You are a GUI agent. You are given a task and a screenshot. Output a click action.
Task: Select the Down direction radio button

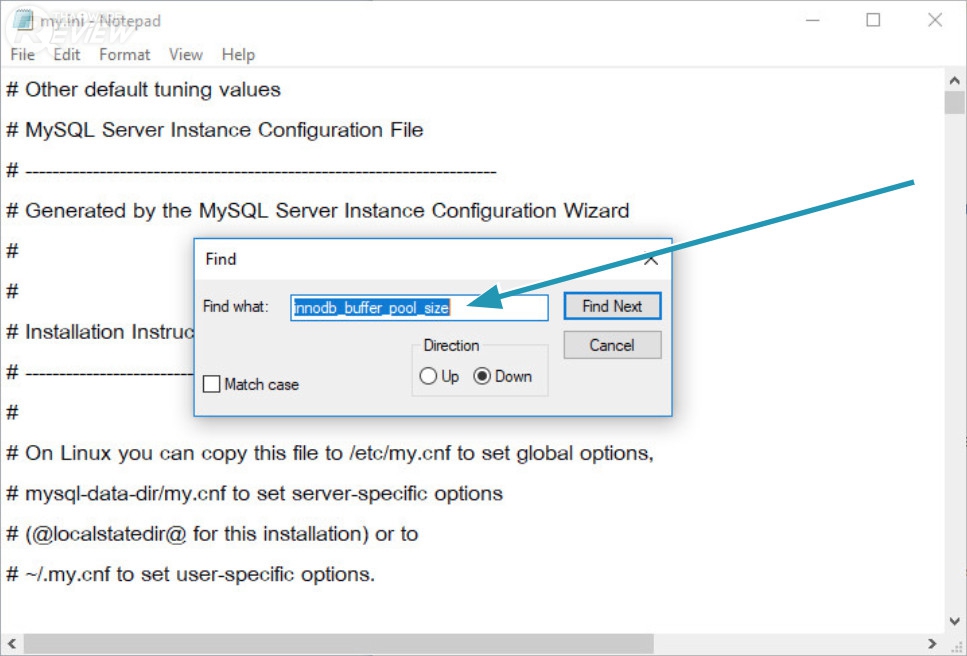point(483,377)
